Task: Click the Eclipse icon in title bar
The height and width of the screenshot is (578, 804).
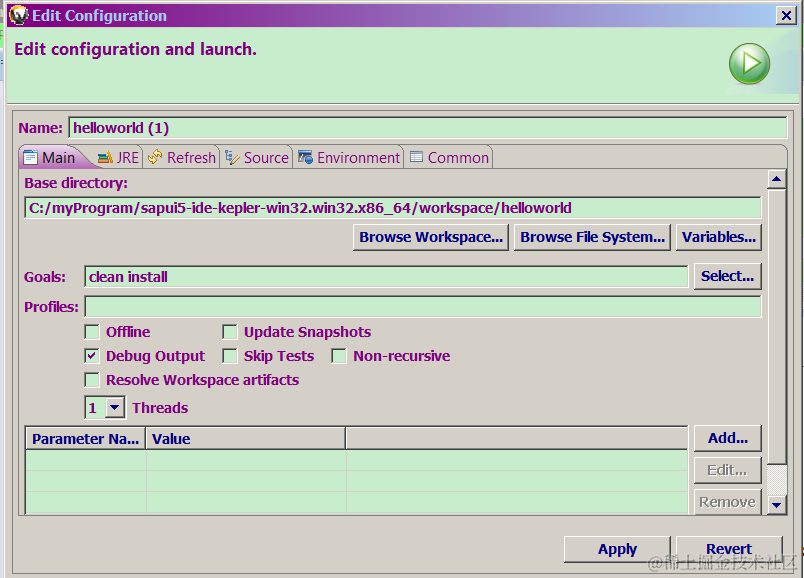Action: click(19, 15)
